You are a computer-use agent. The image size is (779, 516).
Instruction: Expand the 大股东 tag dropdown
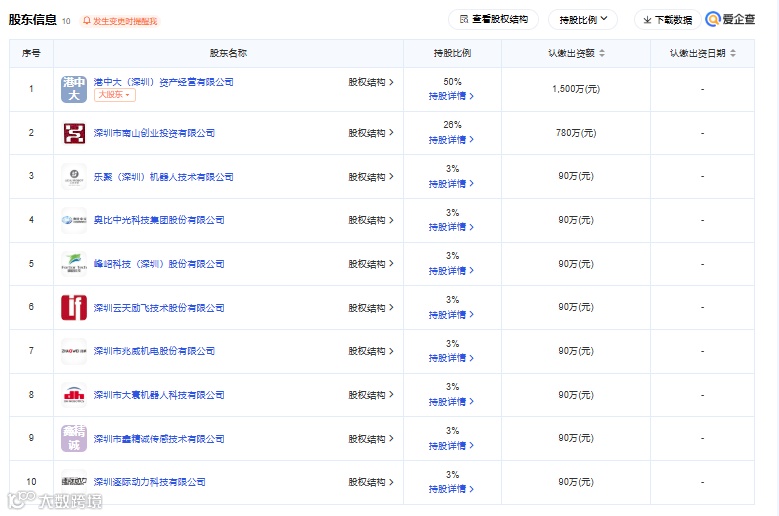coord(114,95)
